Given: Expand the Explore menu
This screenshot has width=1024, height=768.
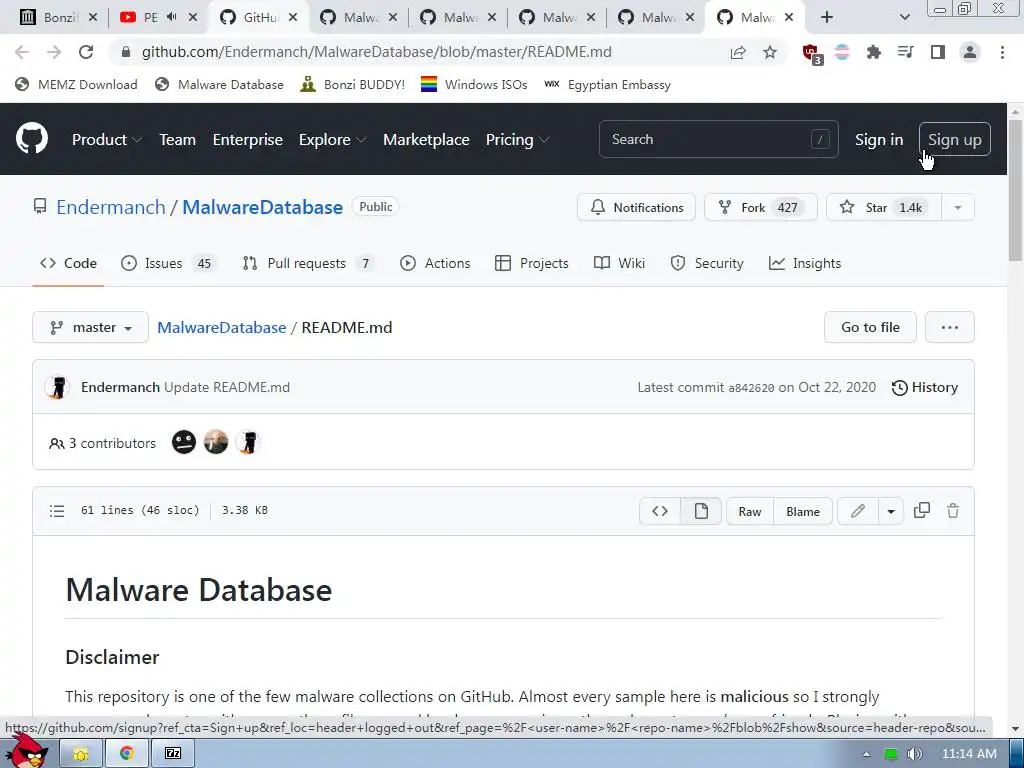Looking at the screenshot, I should point(332,139).
